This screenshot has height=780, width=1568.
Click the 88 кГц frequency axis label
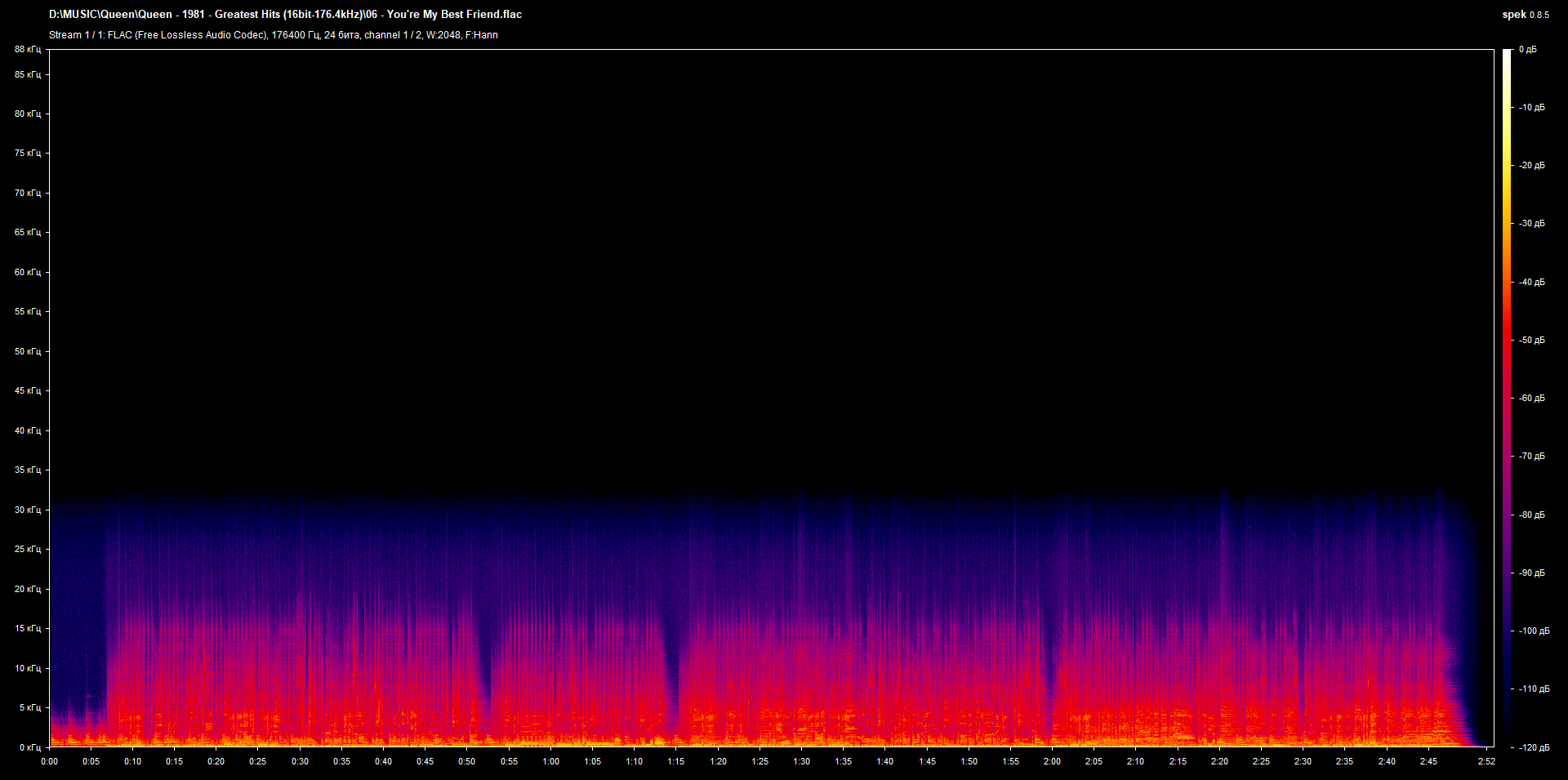click(27, 50)
